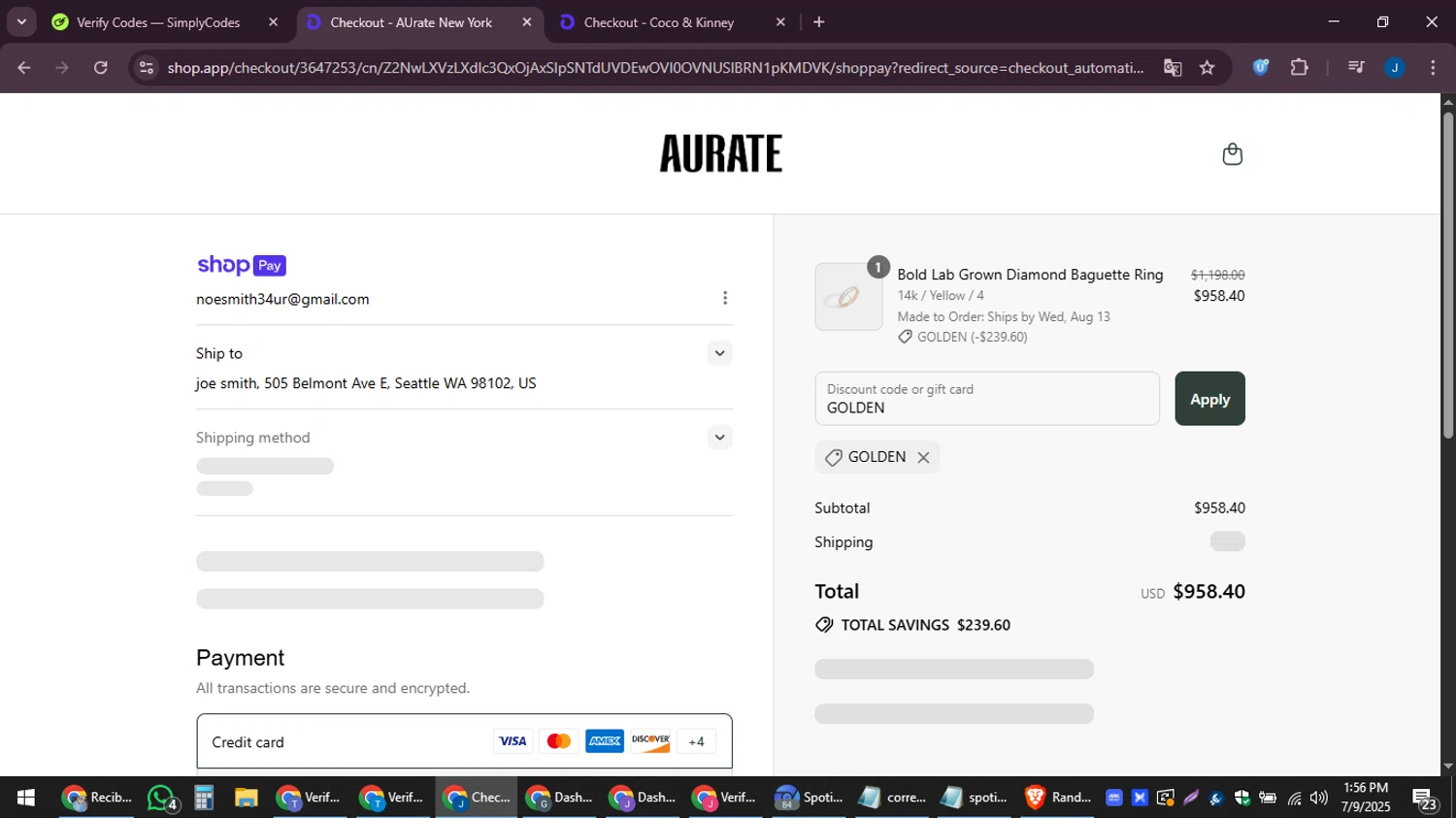Open the shopping bag cart icon
The height and width of the screenshot is (818, 1456).
pyautogui.click(x=1232, y=154)
